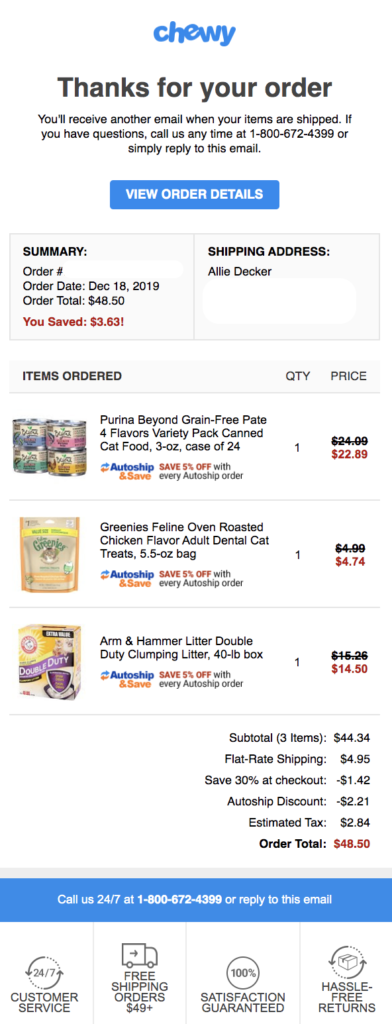The height and width of the screenshot is (1024, 392).
Task: Select the Greenies cat treats product image
Action: tap(50, 554)
